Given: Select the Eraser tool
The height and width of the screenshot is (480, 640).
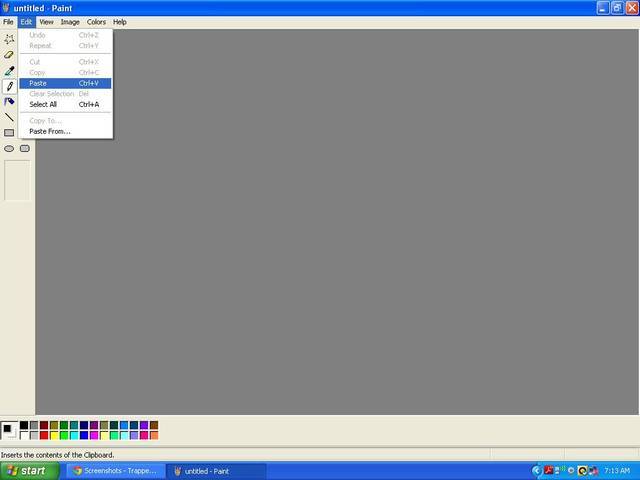Looking at the screenshot, I should (9, 55).
